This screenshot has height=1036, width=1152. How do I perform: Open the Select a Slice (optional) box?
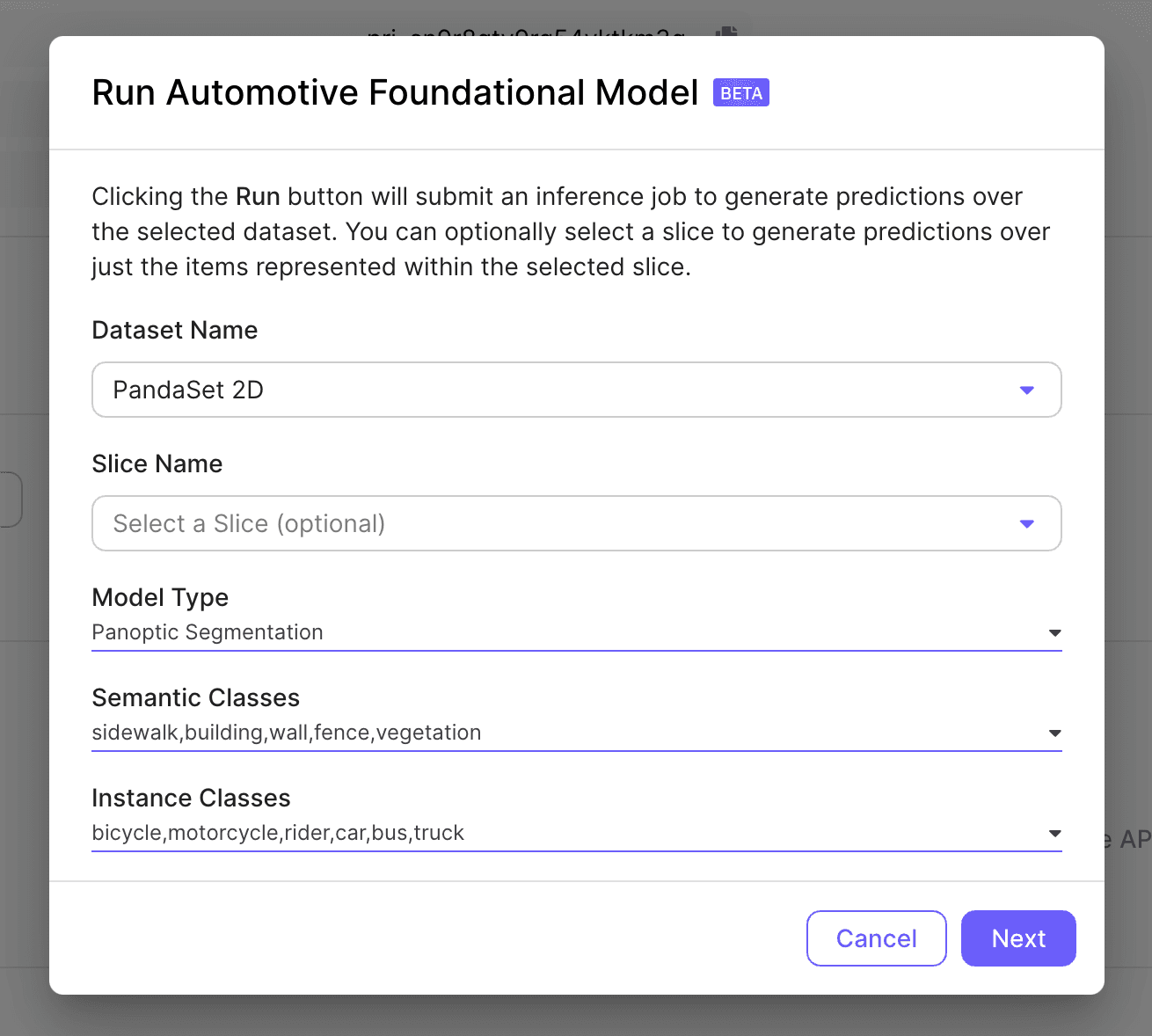(x=563, y=523)
